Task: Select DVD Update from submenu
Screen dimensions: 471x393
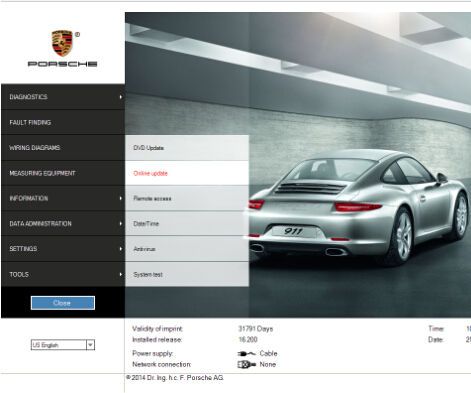Action: coord(187,148)
